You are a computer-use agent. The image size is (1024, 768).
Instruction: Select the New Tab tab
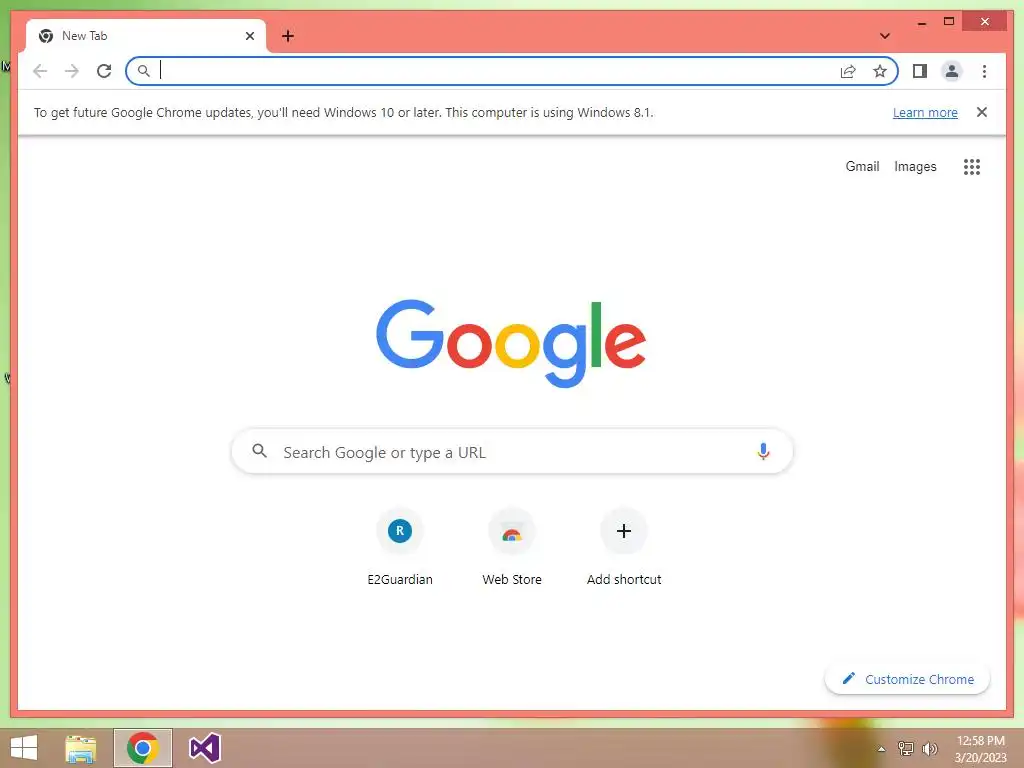146,36
